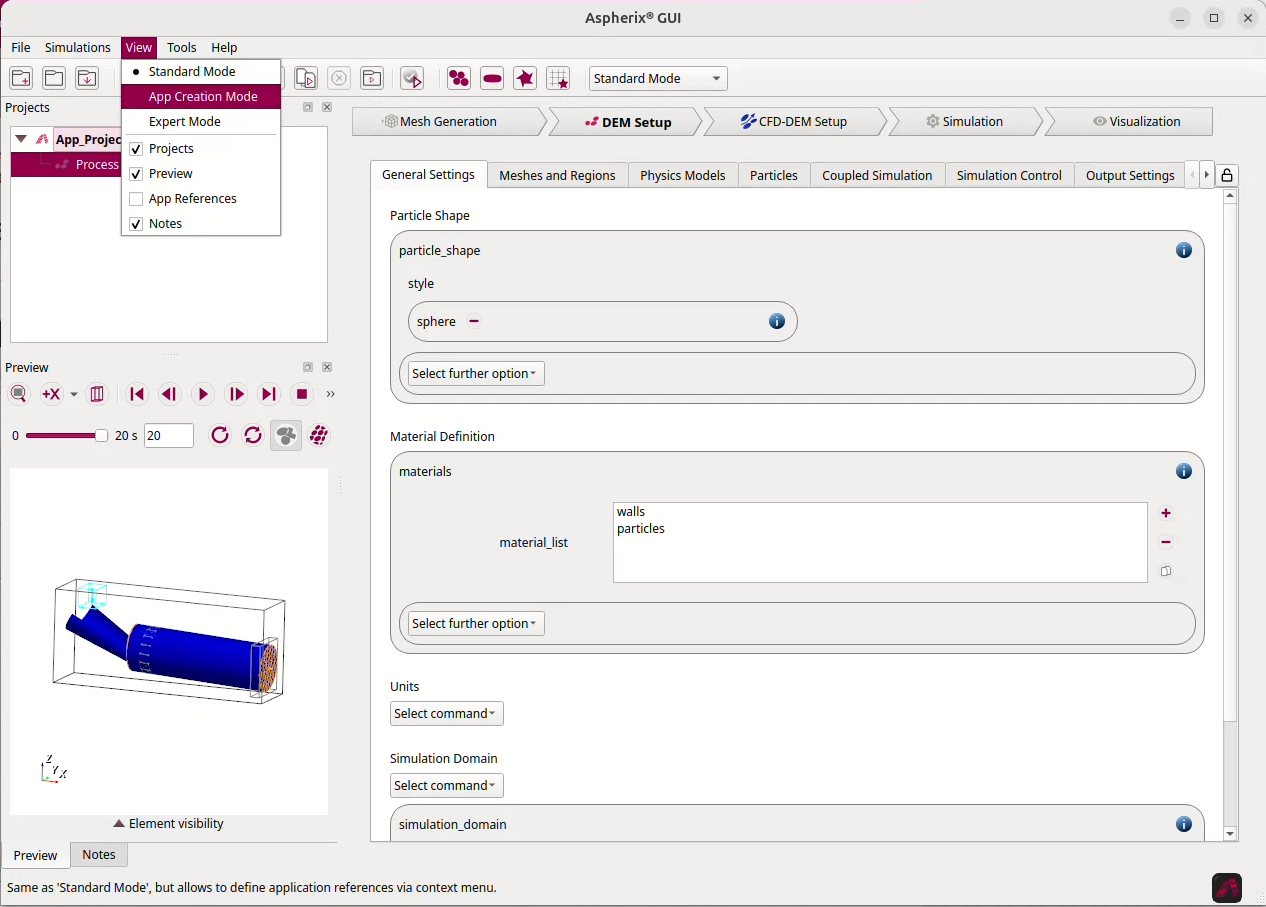Screen dimensions: 1266x907
Task: Click the particle_shape info icon
Action: 1184,250
